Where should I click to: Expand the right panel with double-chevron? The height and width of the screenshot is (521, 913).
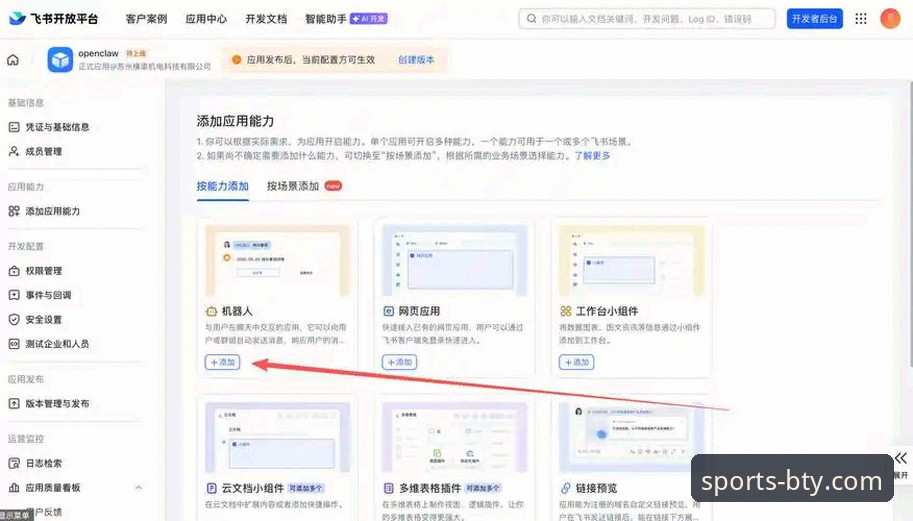click(901, 458)
